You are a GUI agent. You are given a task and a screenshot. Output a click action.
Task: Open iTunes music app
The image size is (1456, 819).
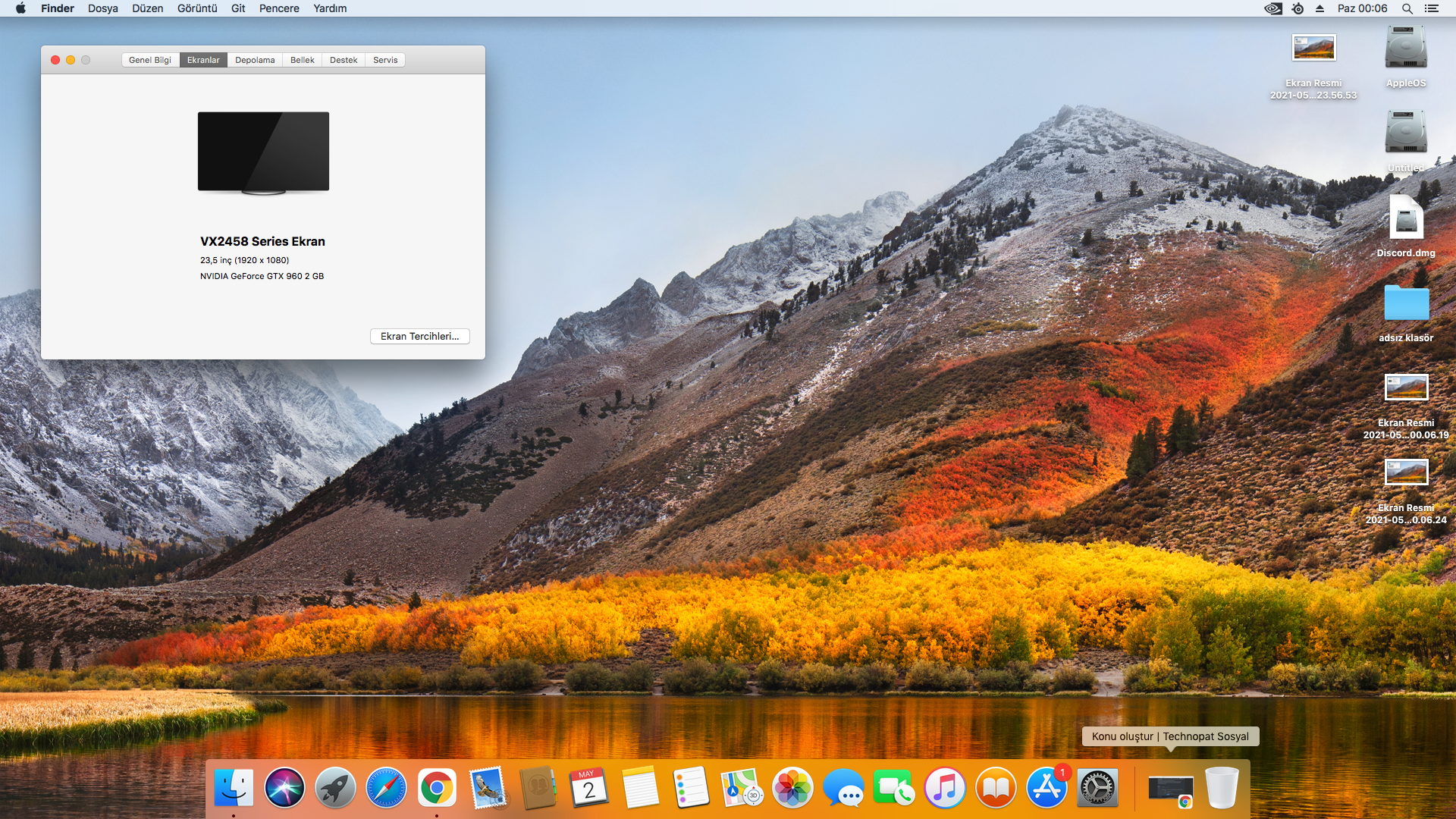pyautogui.click(x=945, y=788)
